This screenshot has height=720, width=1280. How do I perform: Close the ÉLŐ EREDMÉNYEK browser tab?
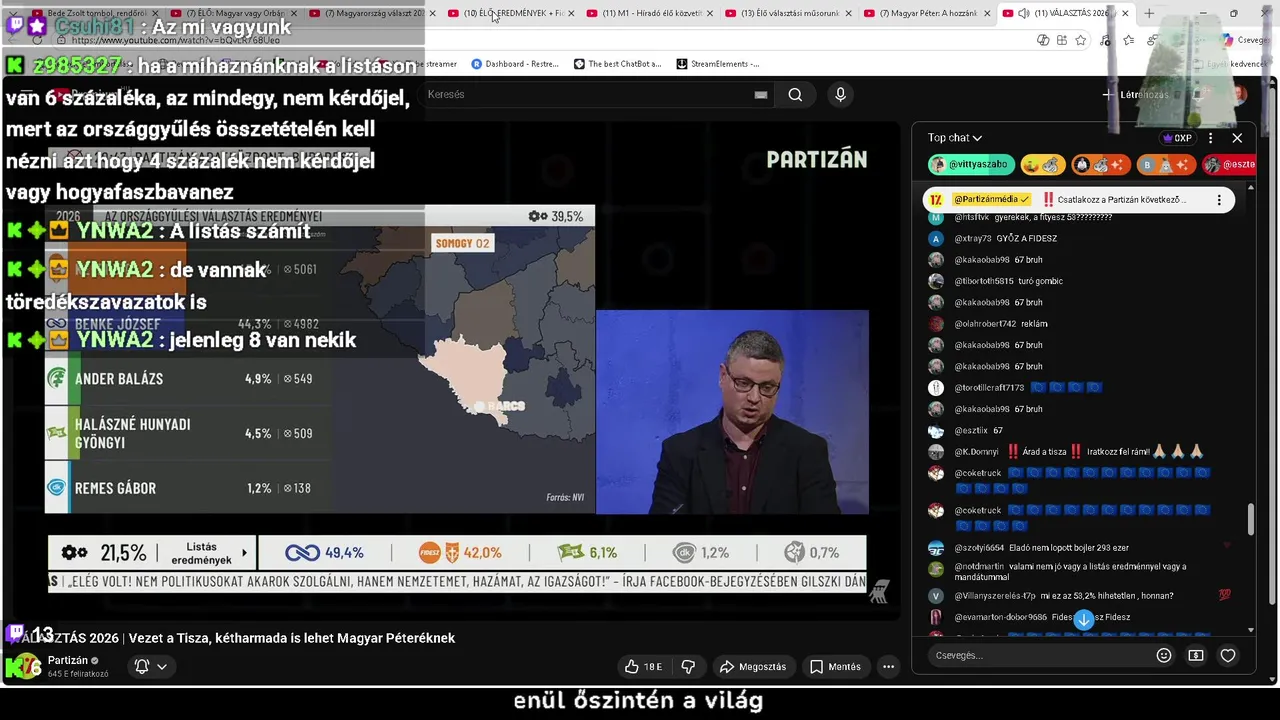571,13
